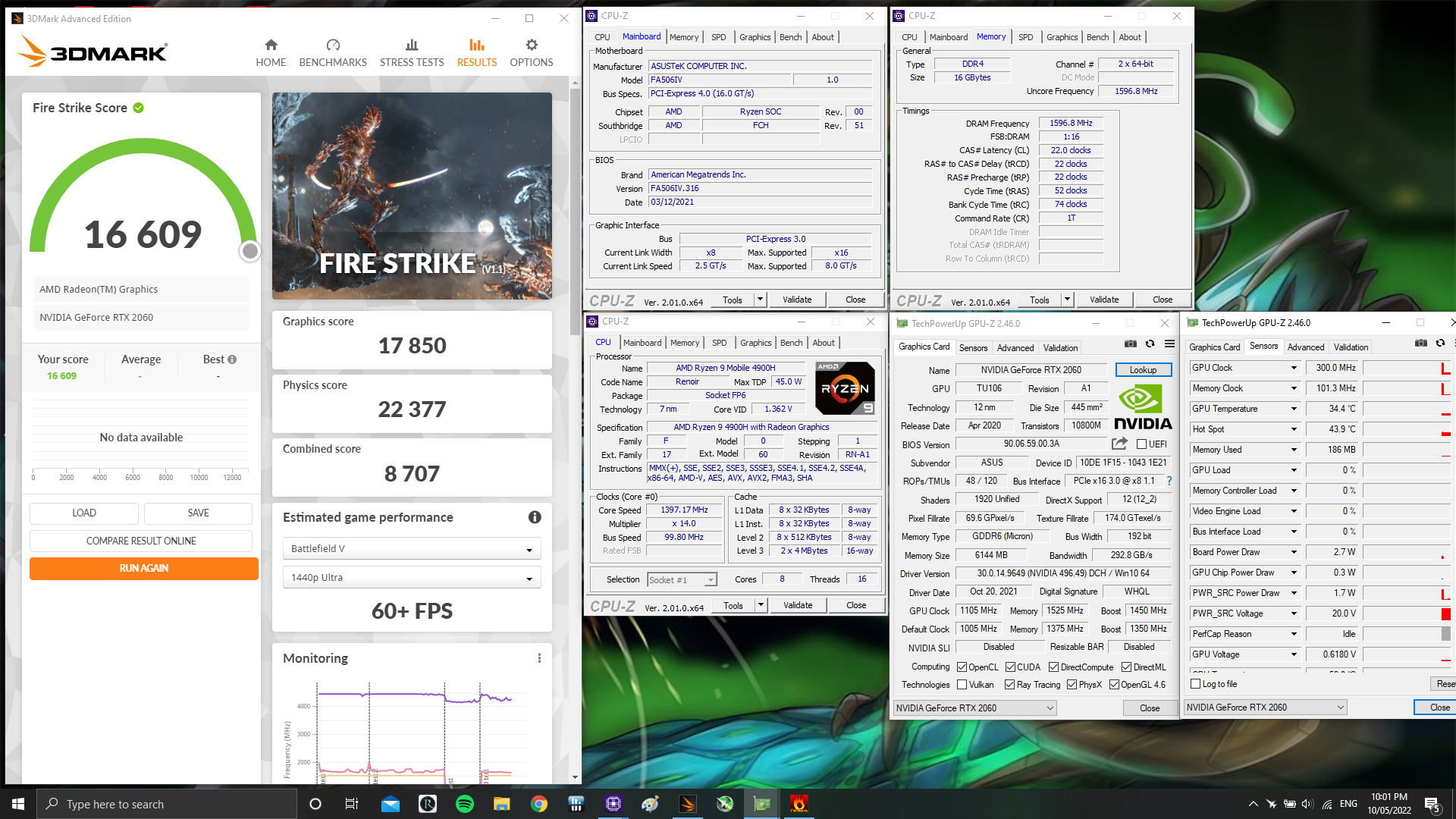The width and height of the screenshot is (1456, 819).
Task: Open Windows Start menu
Action: pyautogui.click(x=18, y=804)
